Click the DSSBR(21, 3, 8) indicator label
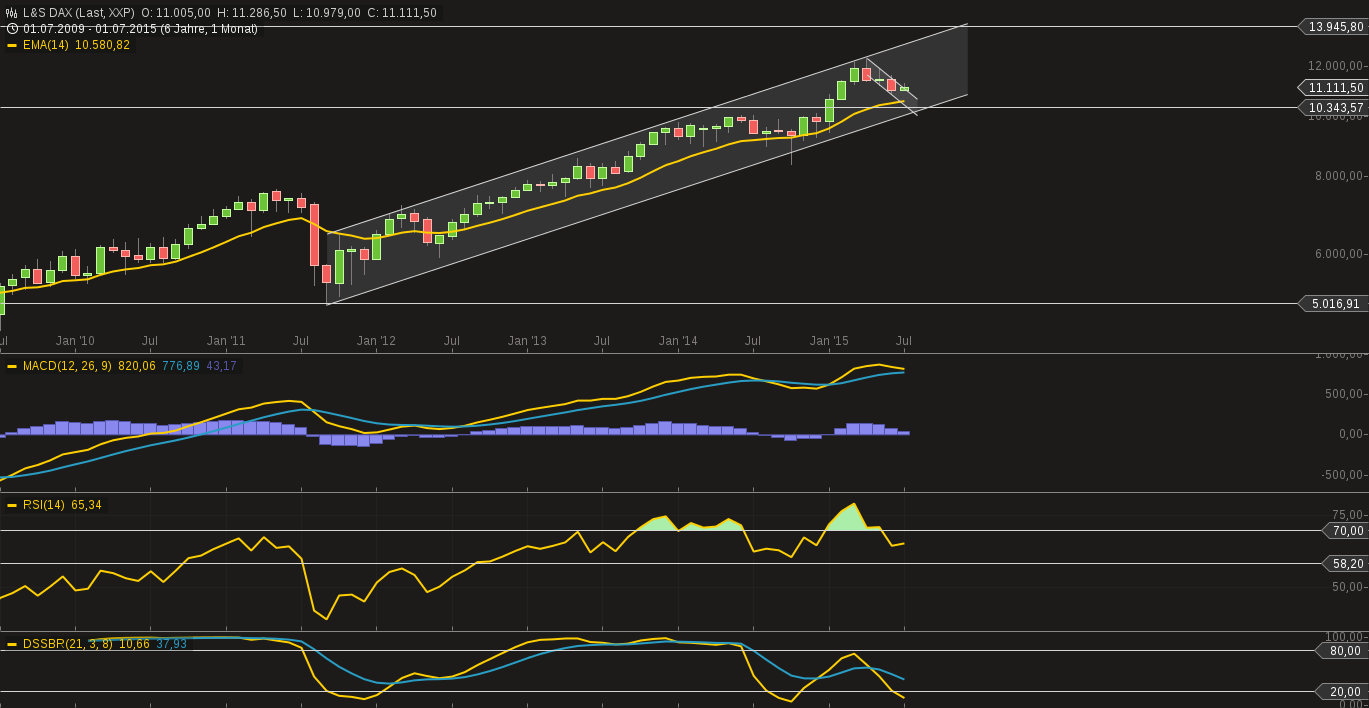1369x708 pixels. tap(67, 644)
